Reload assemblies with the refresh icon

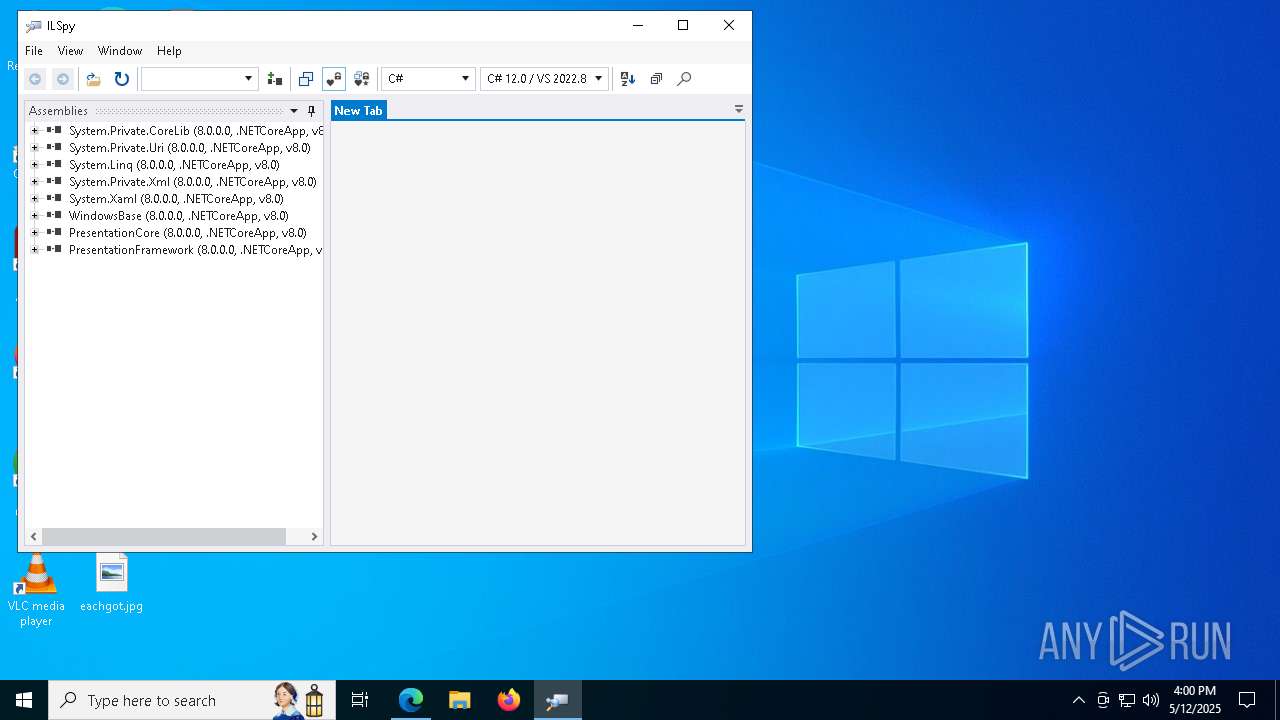[122, 79]
